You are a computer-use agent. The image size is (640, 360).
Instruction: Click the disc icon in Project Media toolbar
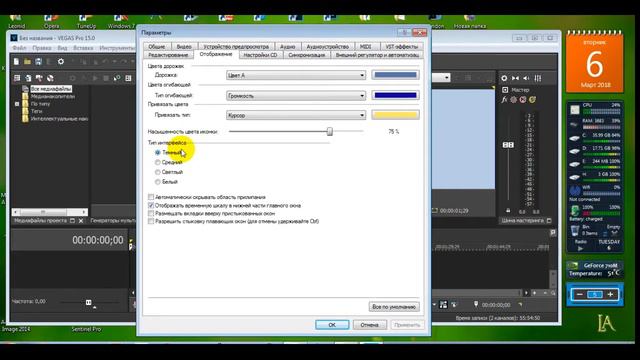(x=50, y=78)
